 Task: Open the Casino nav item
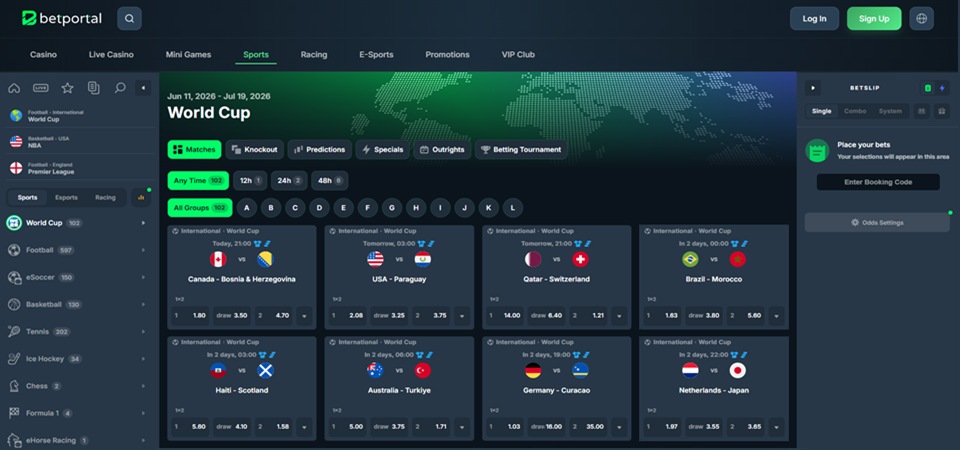click(43, 54)
